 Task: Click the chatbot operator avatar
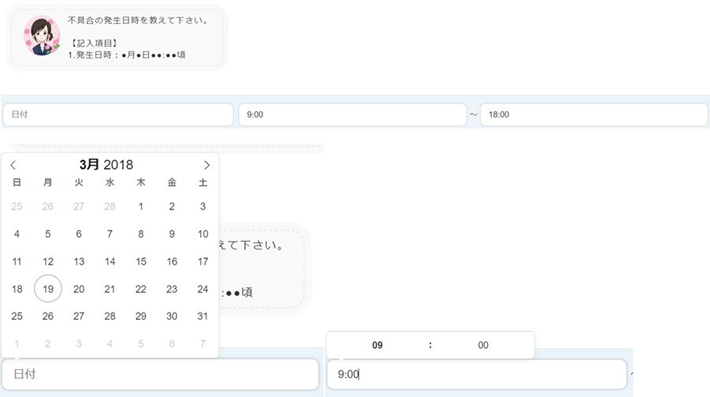[x=42, y=36]
